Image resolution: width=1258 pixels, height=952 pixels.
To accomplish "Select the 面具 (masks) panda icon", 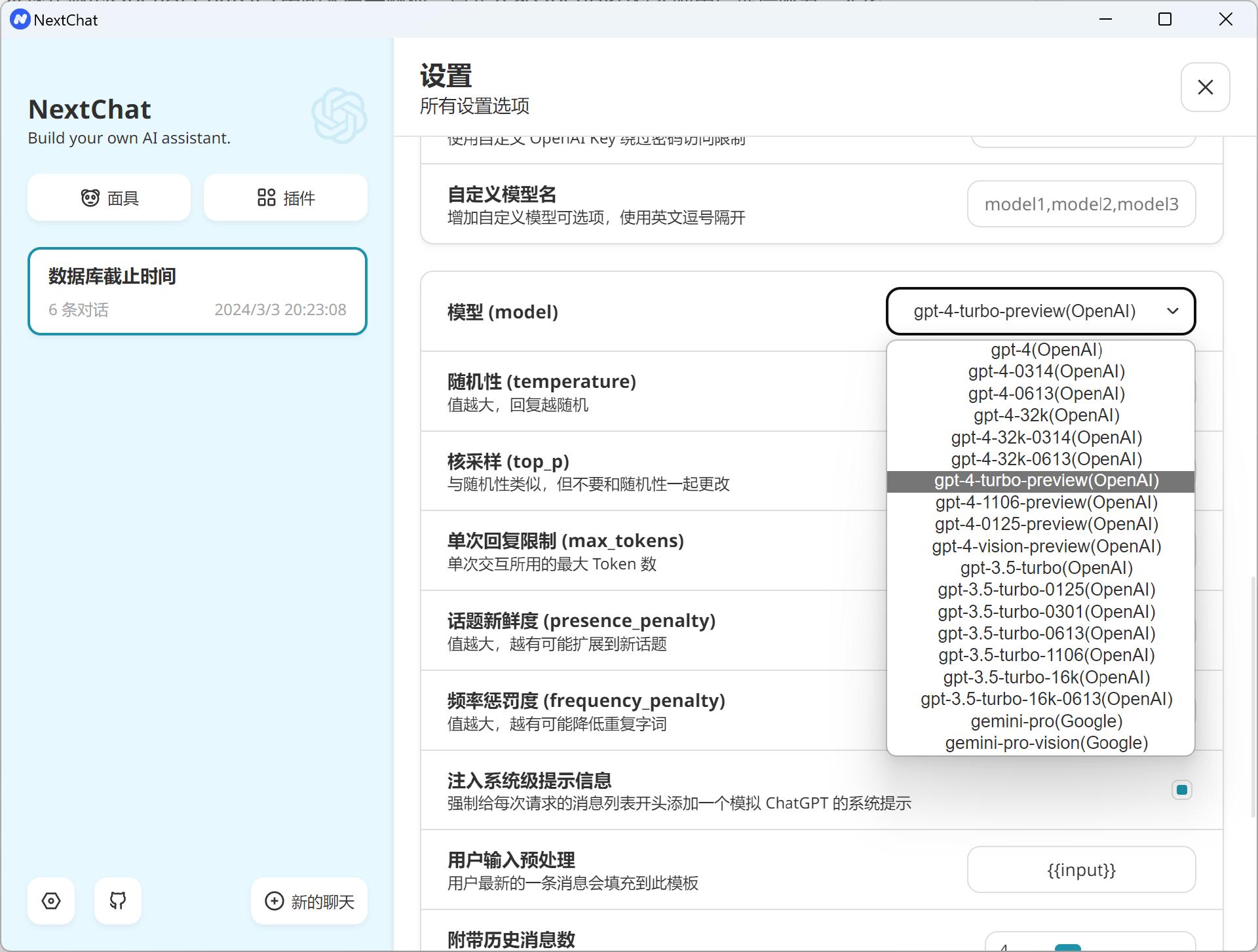I will click(92, 197).
